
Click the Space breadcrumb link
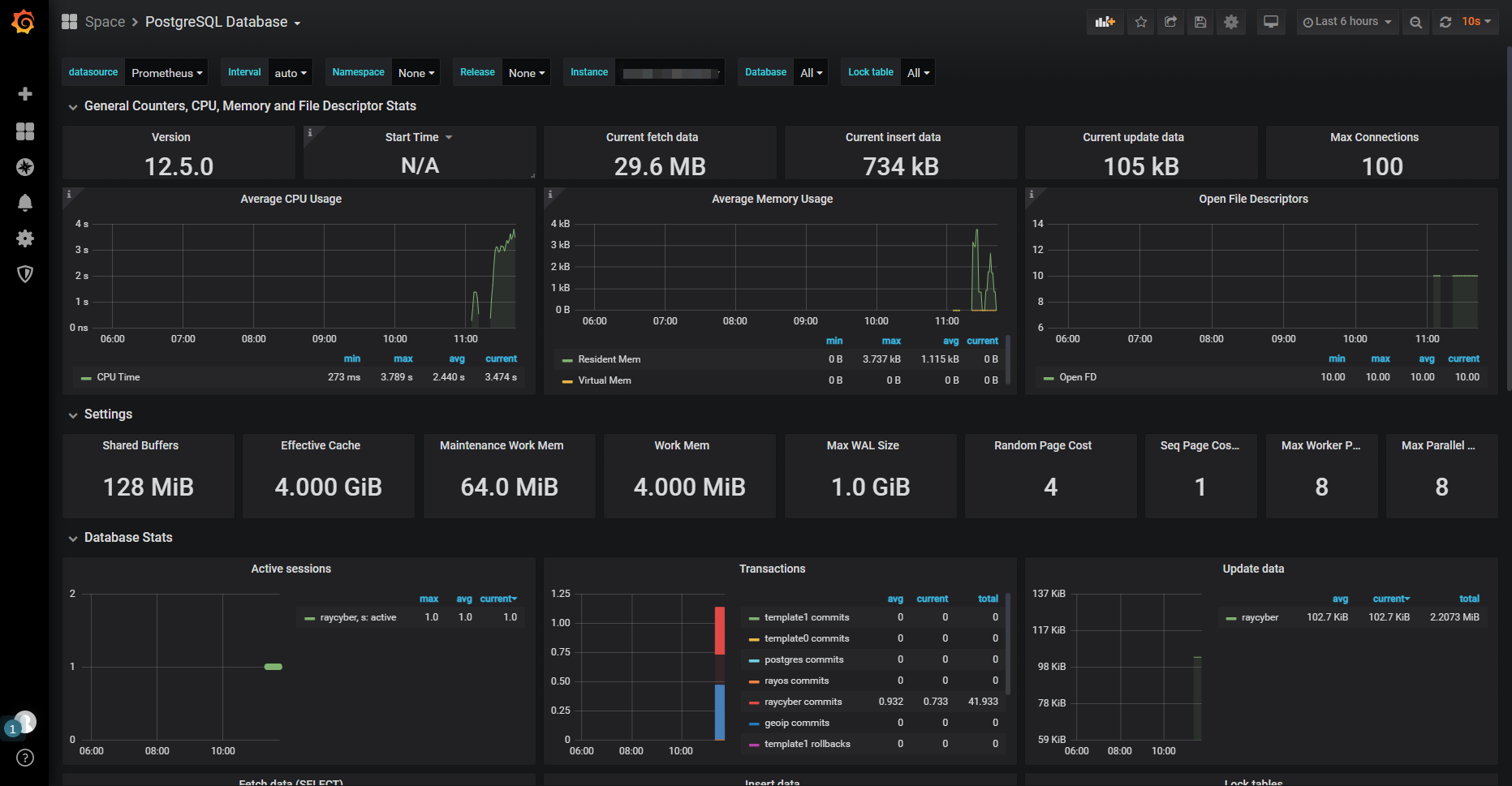coord(105,22)
